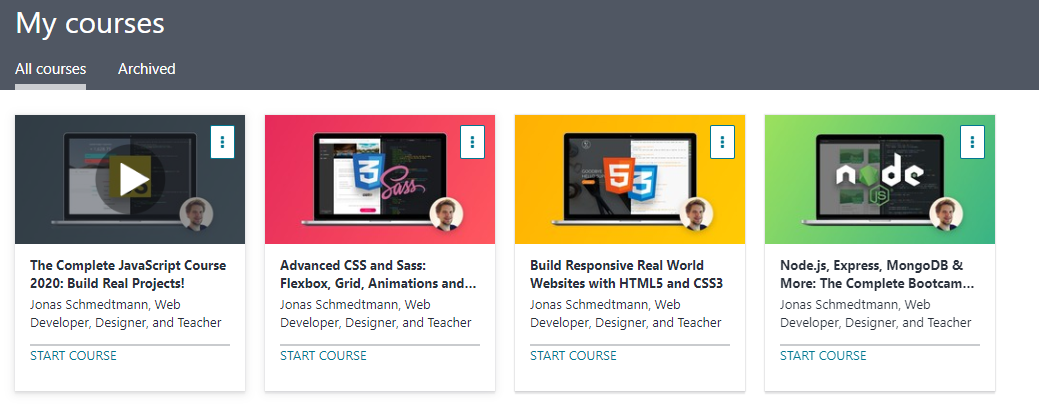
Task: Open the Advanced CSS and Sass course title
Action: (x=378, y=274)
